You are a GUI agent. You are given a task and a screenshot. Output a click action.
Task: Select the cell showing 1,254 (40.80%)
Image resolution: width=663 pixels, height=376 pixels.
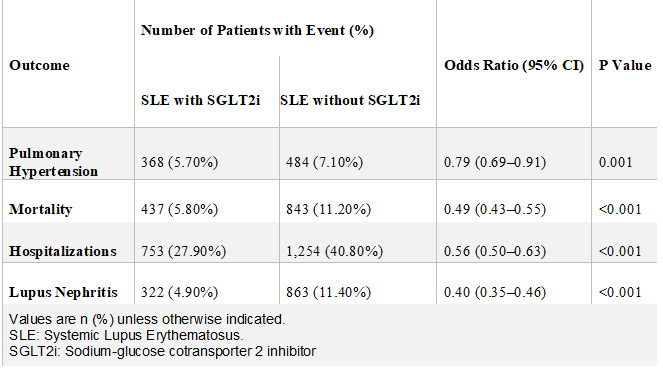334,251
